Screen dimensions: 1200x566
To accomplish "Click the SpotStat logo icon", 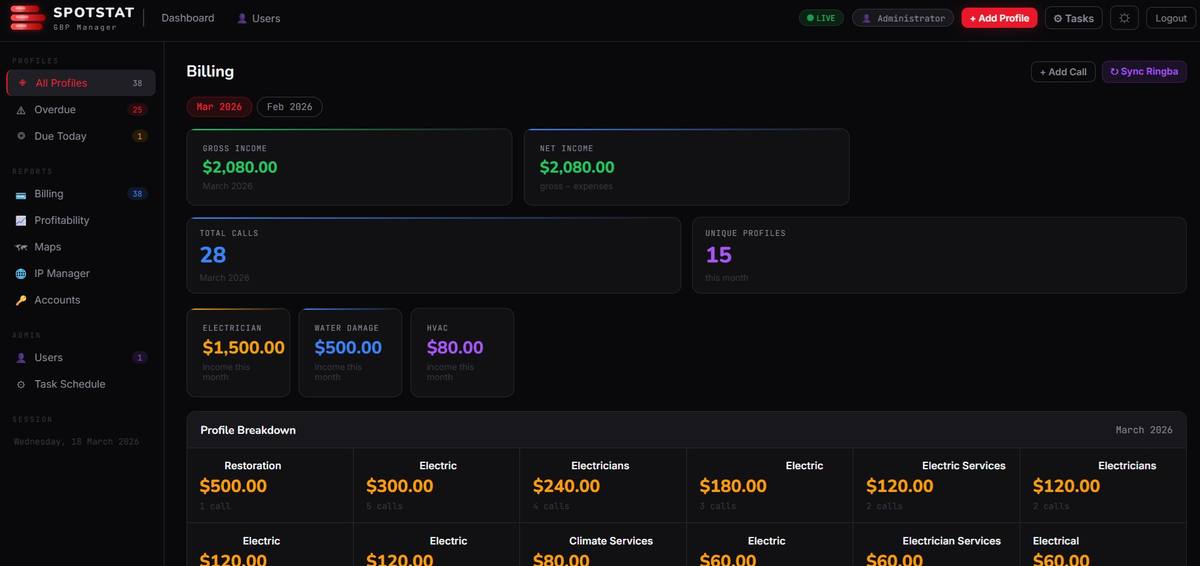I will [27, 18].
